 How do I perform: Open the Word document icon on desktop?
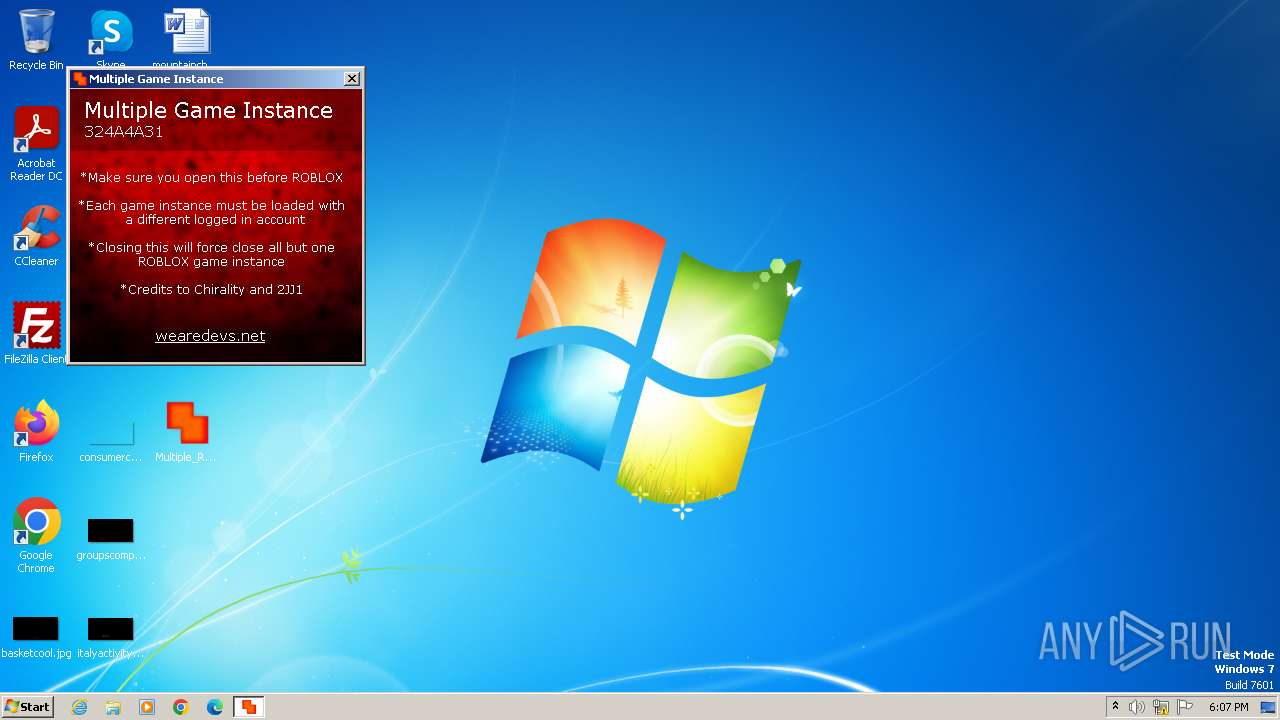coord(187,38)
